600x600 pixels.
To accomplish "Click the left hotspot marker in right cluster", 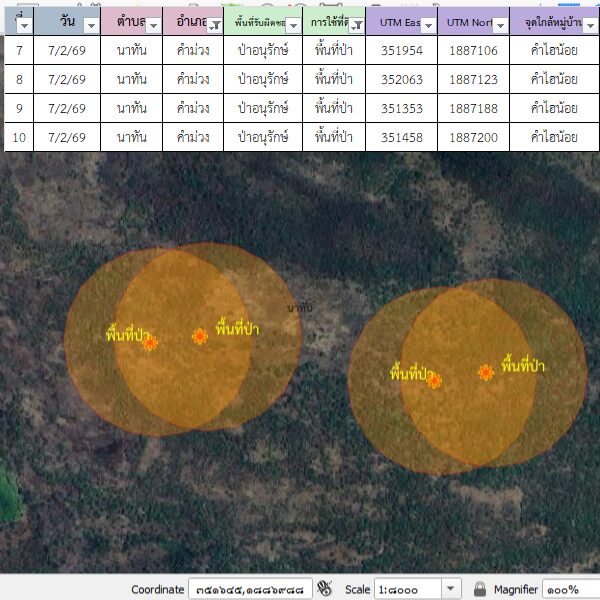I will pos(434,380).
